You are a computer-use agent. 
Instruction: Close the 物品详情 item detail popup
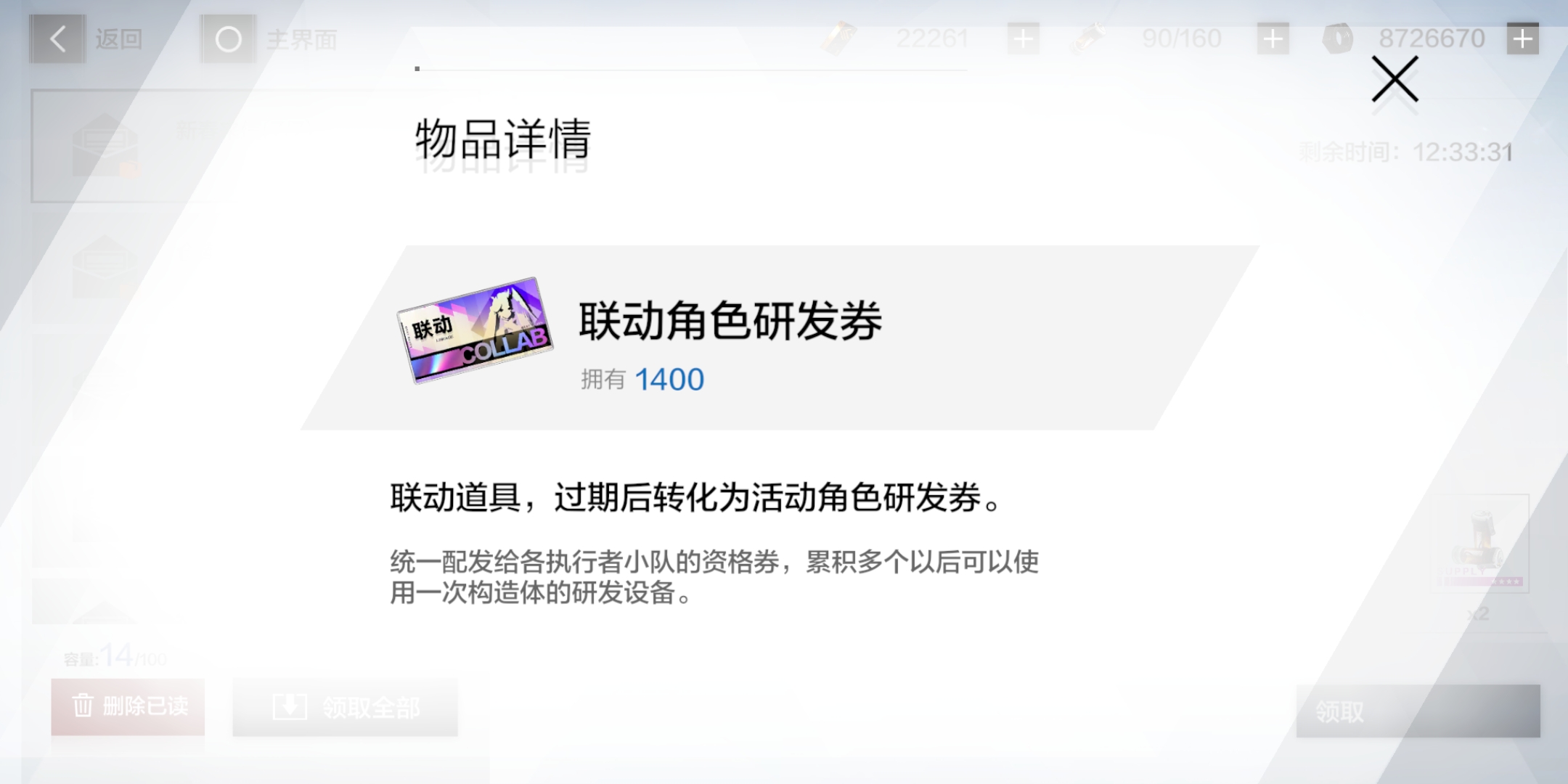point(1395,79)
